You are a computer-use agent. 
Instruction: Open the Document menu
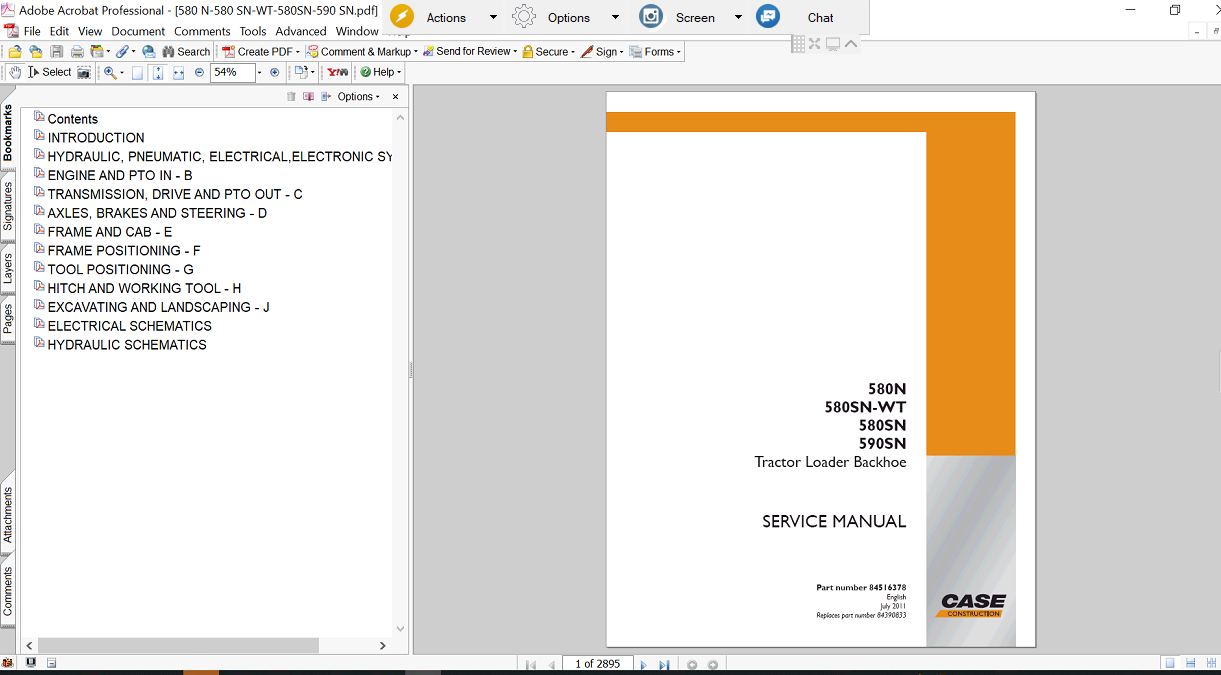[x=138, y=31]
